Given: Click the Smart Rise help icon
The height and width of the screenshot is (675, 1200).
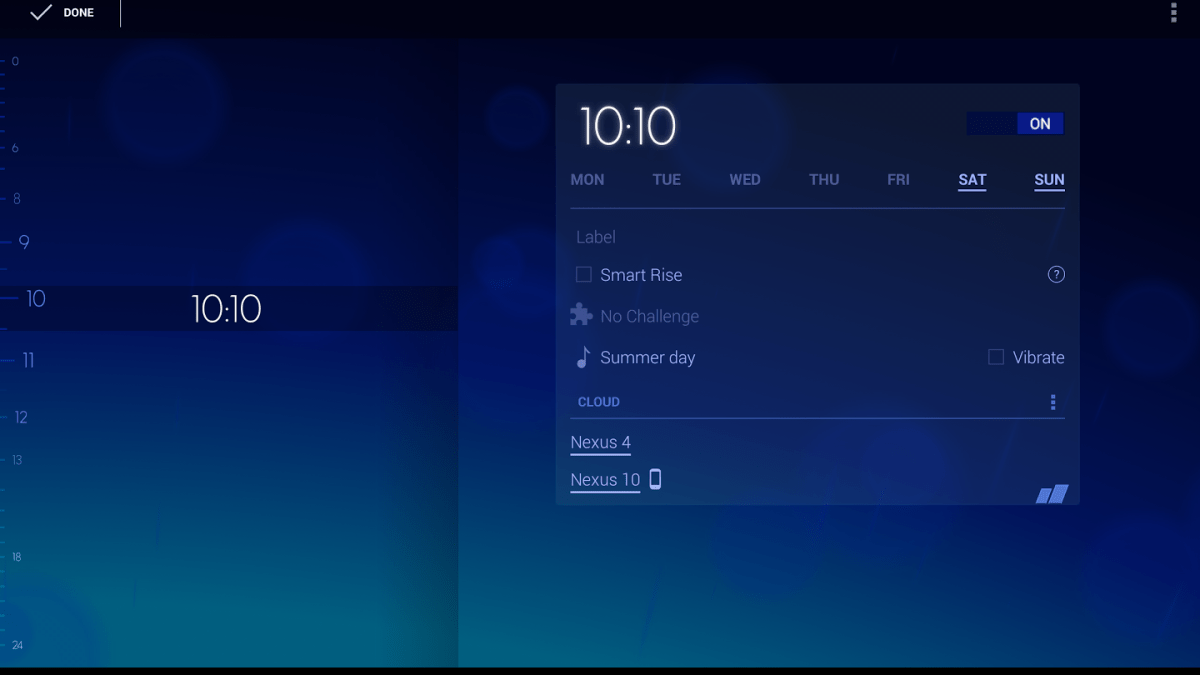Looking at the screenshot, I should (x=1056, y=275).
